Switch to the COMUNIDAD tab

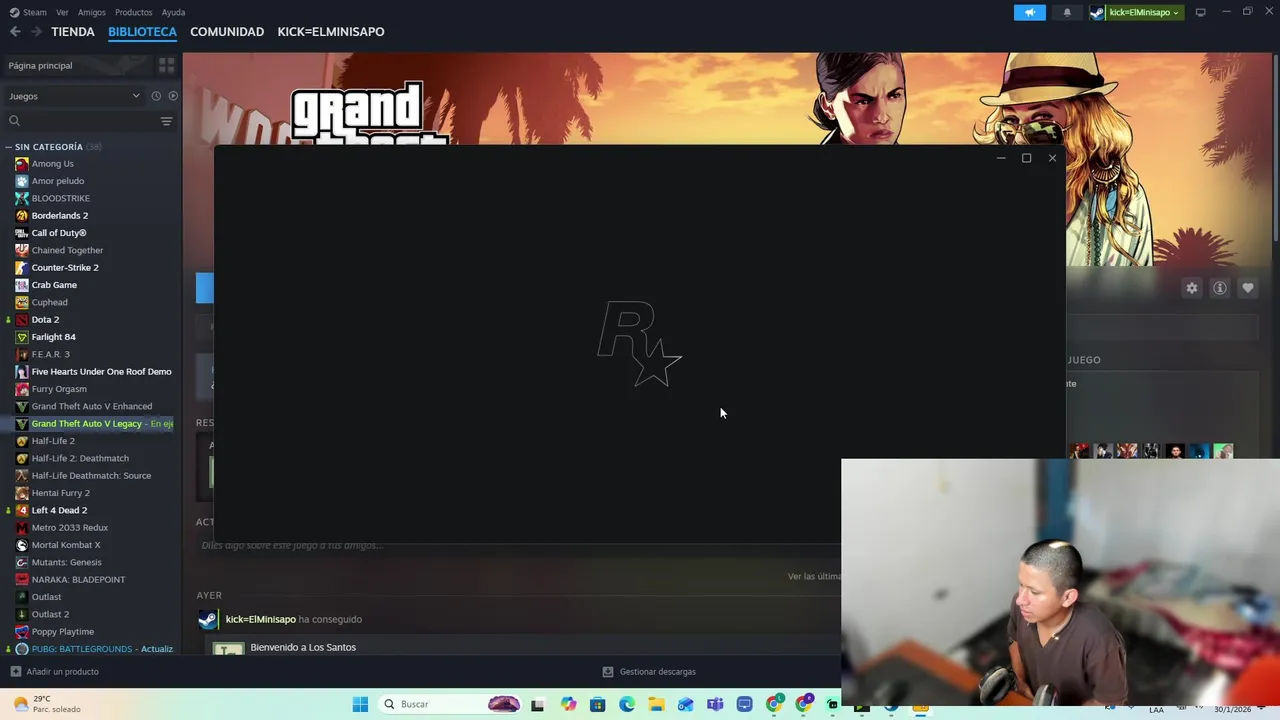(227, 32)
